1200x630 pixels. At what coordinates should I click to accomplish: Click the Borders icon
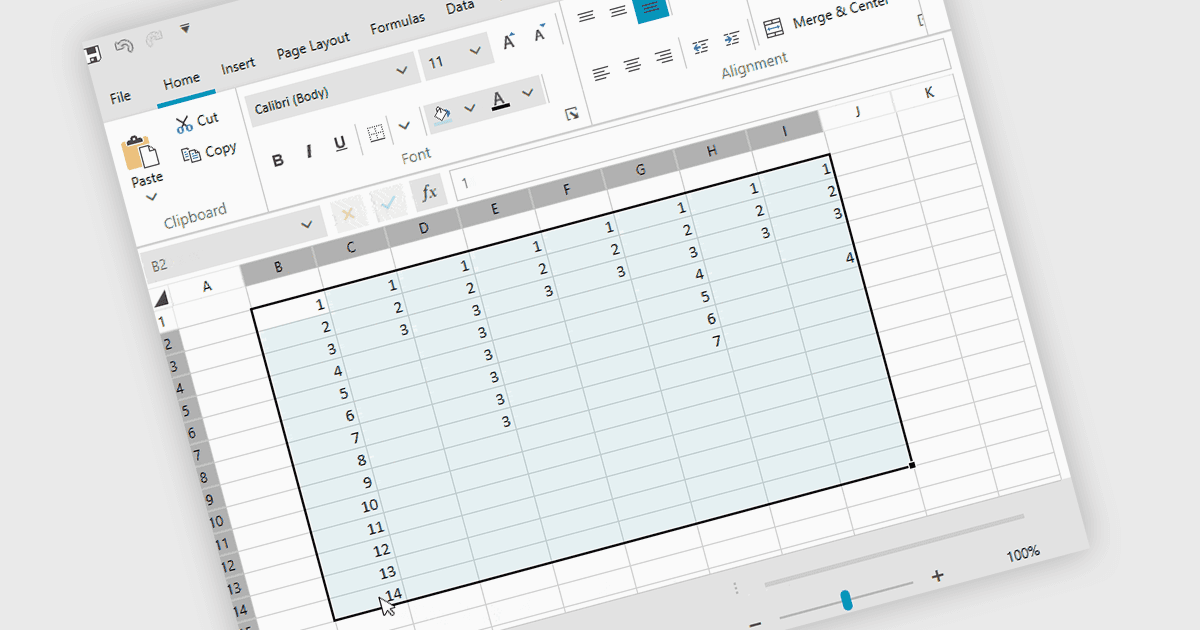tap(376, 133)
